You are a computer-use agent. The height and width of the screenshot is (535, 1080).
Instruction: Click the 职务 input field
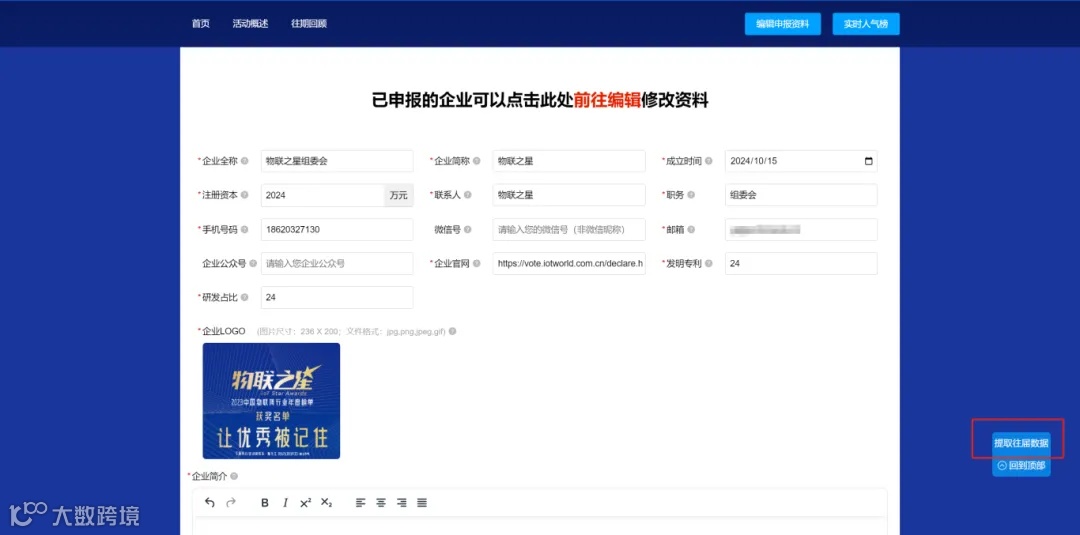[801, 195]
